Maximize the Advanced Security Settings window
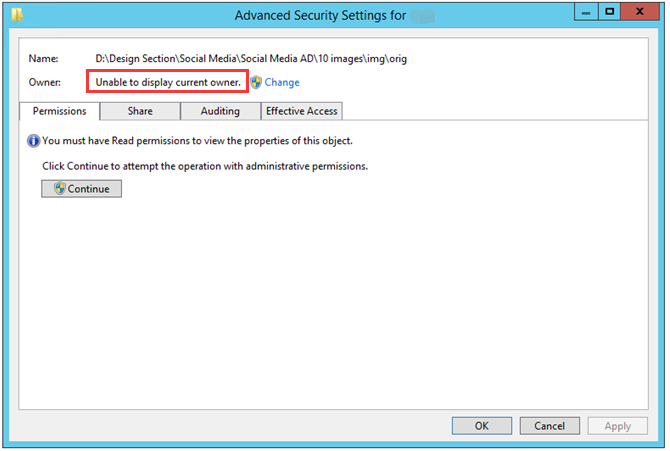Image resolution: width=670 pixels, height=451 pixels. [609, 12]
